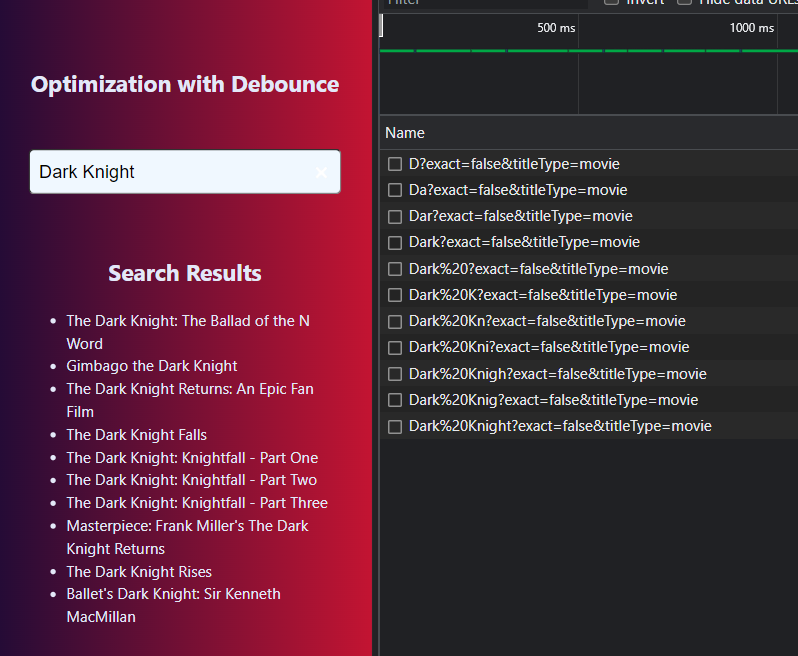The width and height of the screenshot is (798, 656).
Task: Click result Masterpiece: Frank Miller's The Dark
Action: click(x=187, y=537)
